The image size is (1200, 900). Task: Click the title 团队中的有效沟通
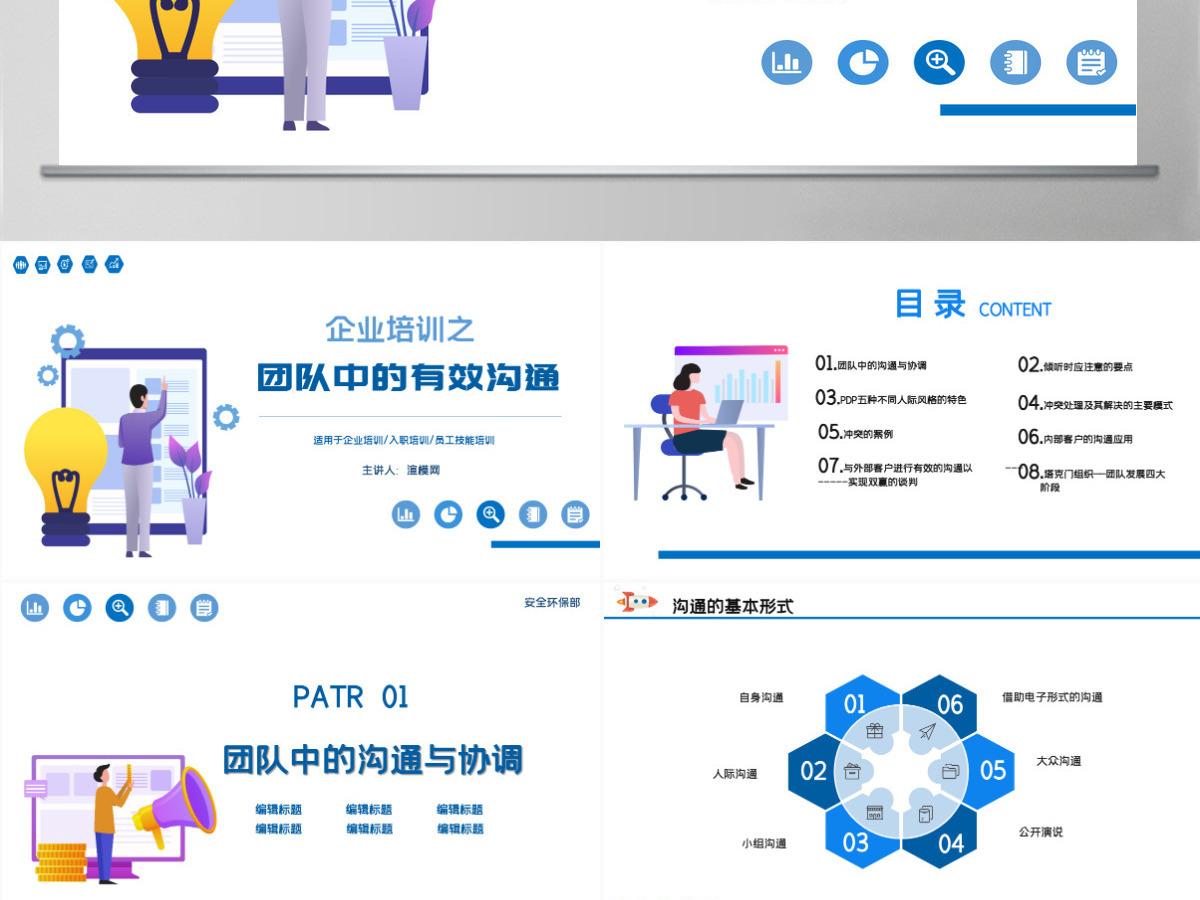408,378
